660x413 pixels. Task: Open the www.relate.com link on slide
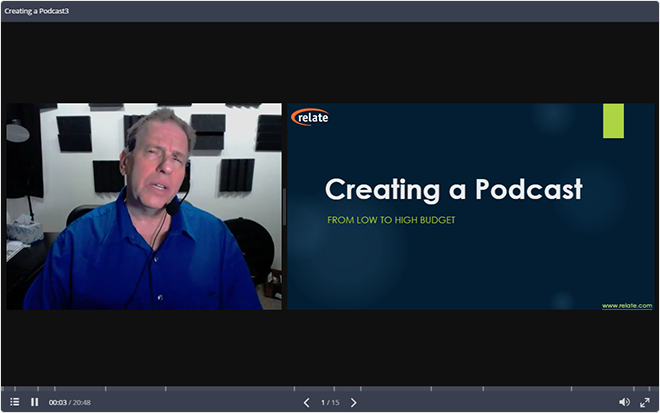coord(627,306)
